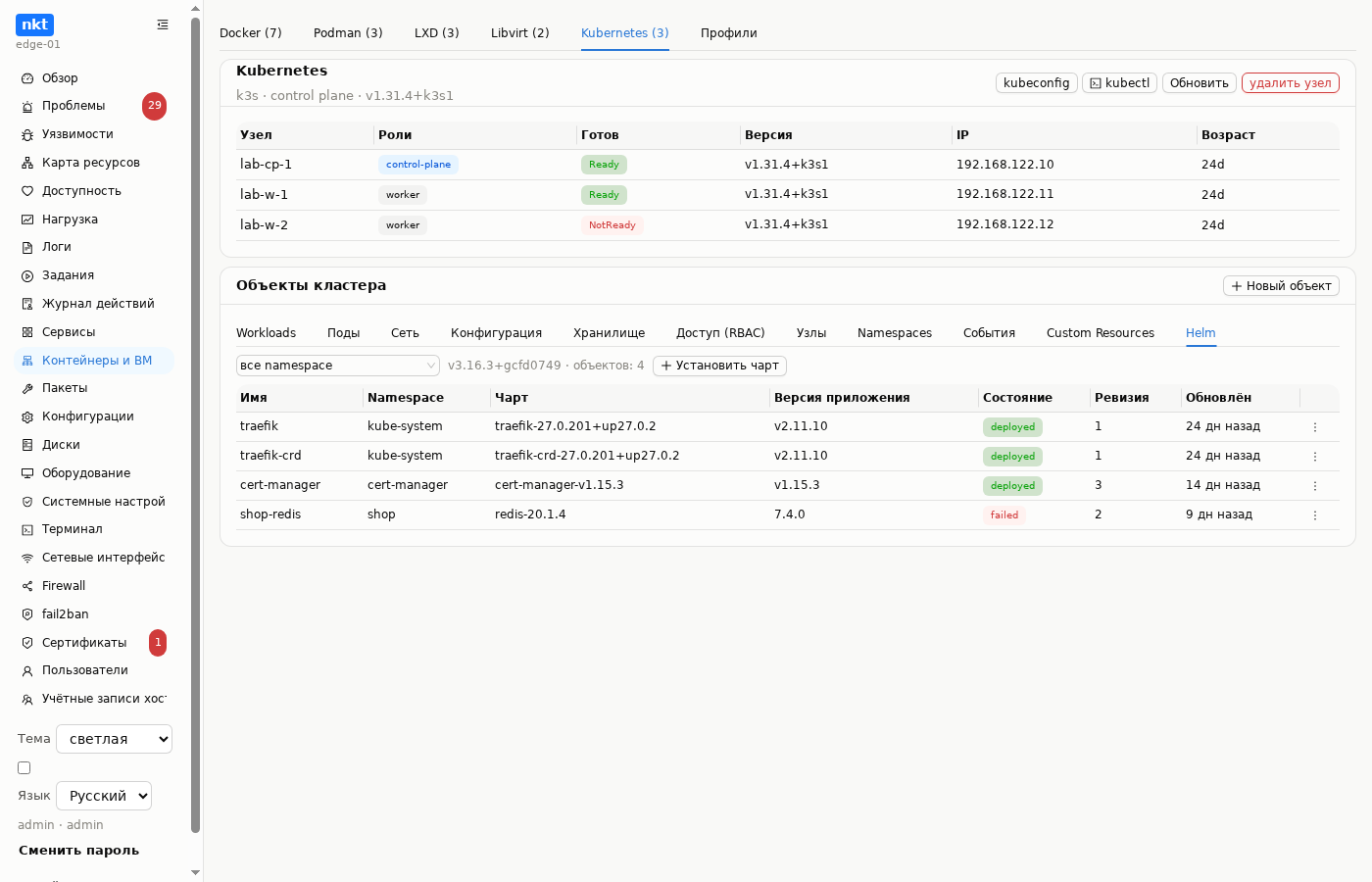1372x882 pixels.
Task: Open Сертификаты item with badge 1
Action: pyautogui.click(x=95, y=643)
